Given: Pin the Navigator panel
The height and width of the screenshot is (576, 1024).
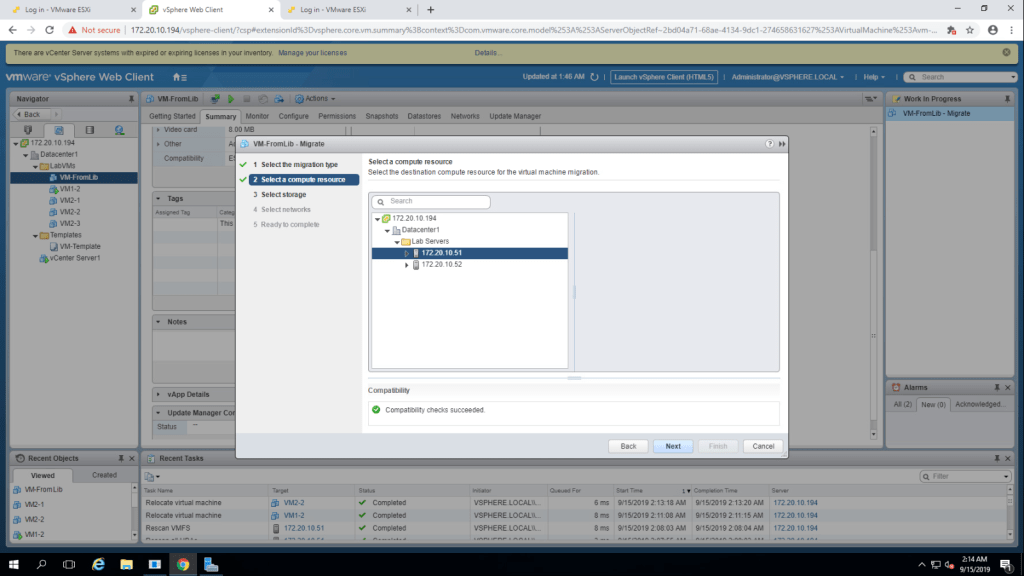Looking at the screenshot, I should (x=131, y=99).
